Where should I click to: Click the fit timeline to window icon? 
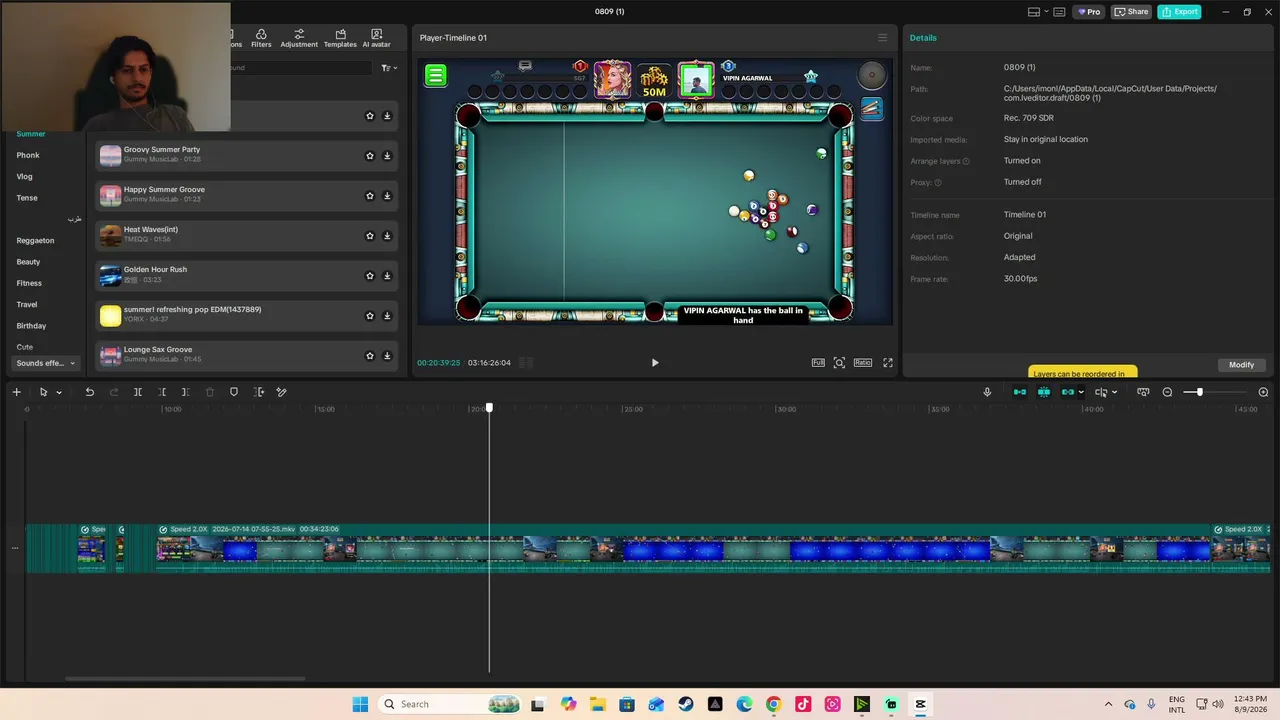[1143, 392]
